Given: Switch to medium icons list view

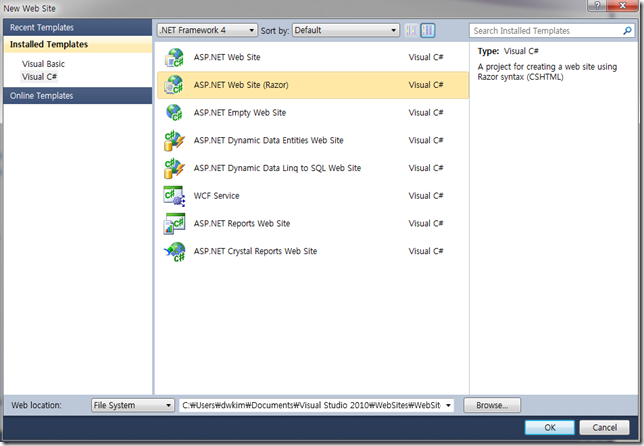Looking at the screenshot, I should (428, 31).
